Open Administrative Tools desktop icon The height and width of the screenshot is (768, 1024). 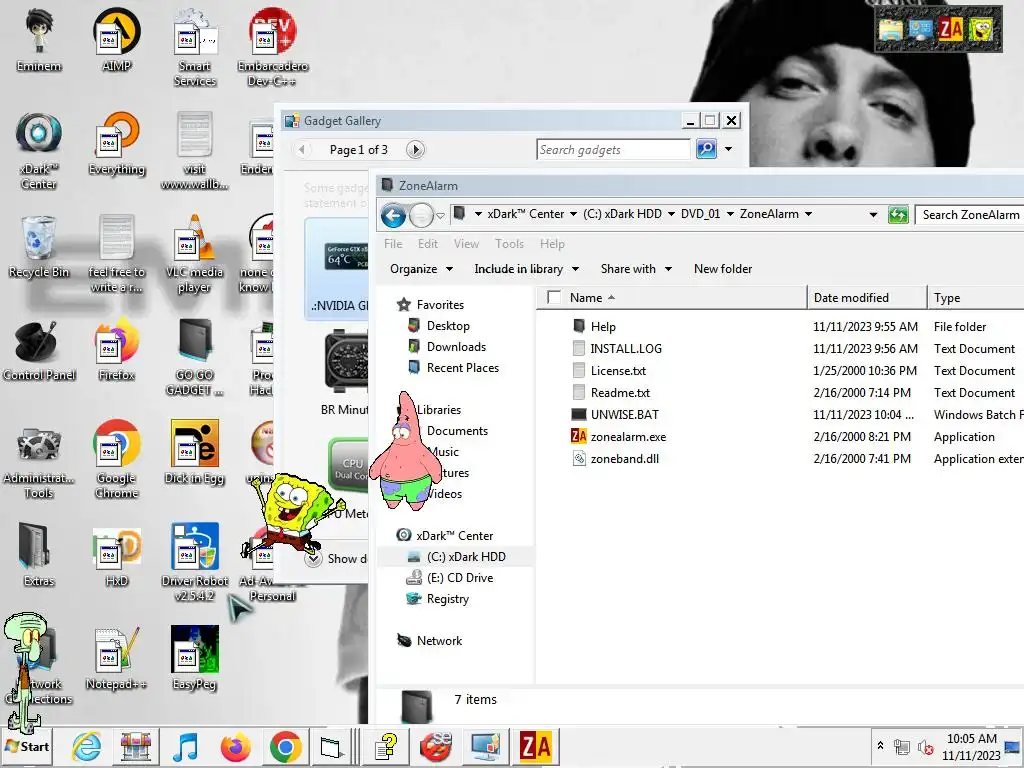(x=39, y=460)
